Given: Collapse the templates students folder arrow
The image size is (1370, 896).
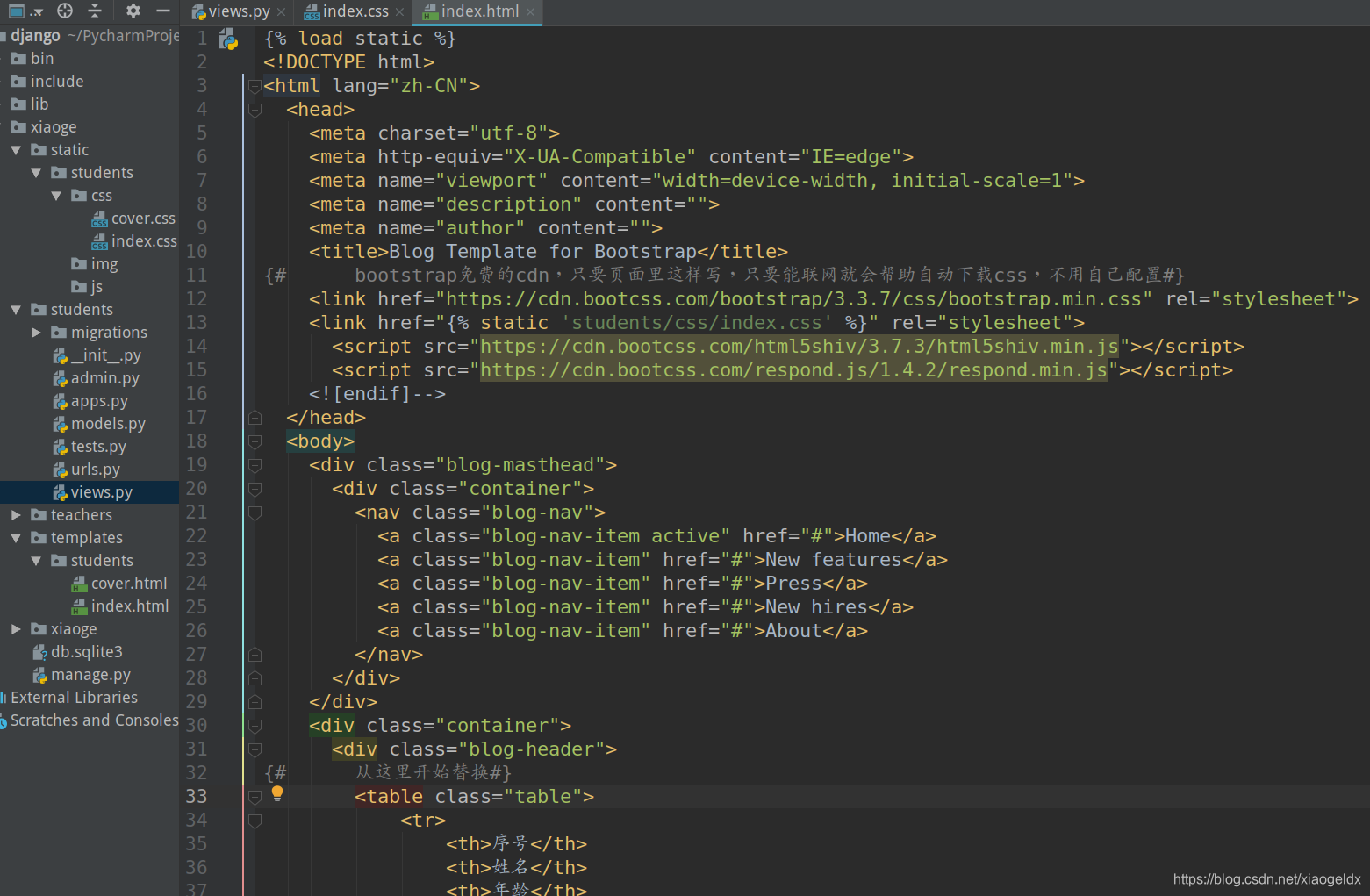Looking at the screenshot, I should tap(36, 561).
